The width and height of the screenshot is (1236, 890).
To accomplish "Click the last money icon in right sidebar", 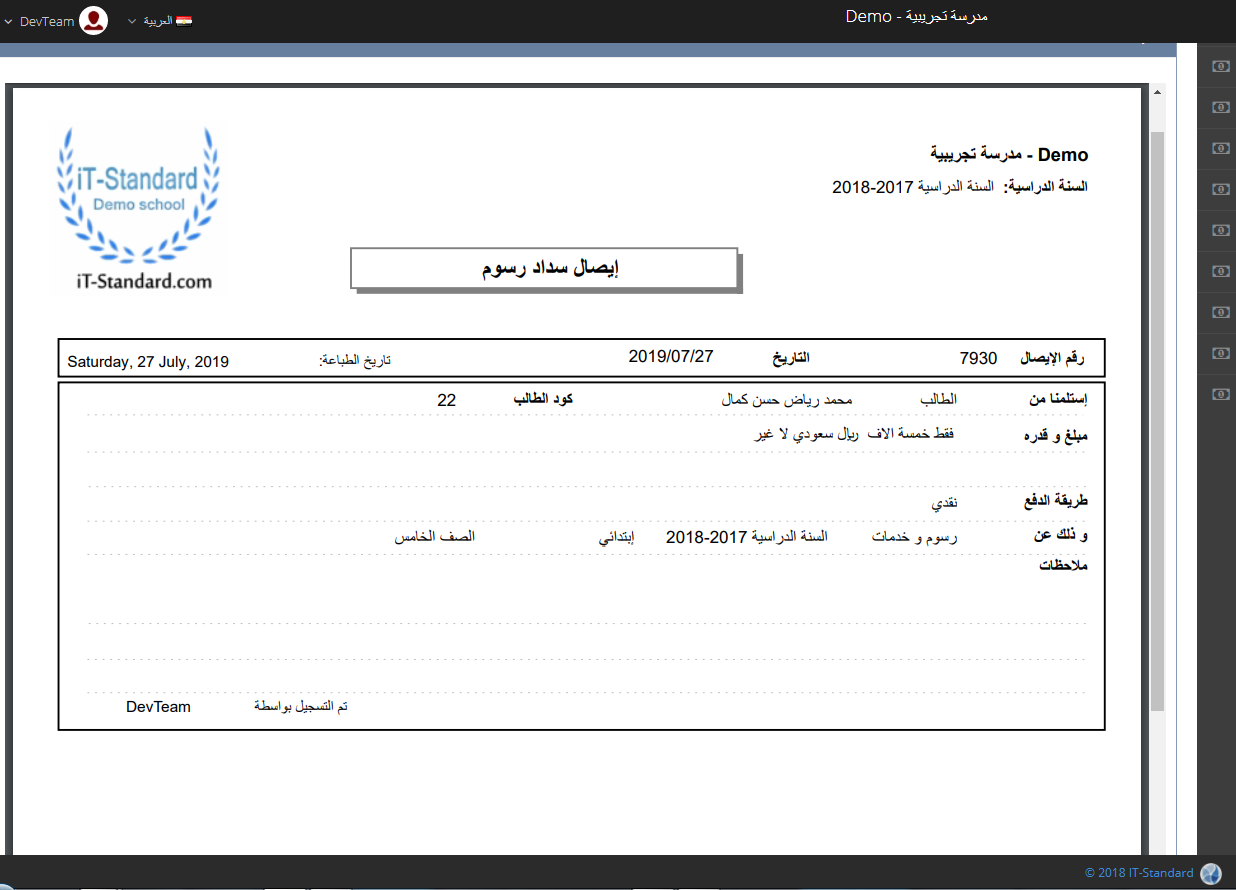I will click(1220, 394).
